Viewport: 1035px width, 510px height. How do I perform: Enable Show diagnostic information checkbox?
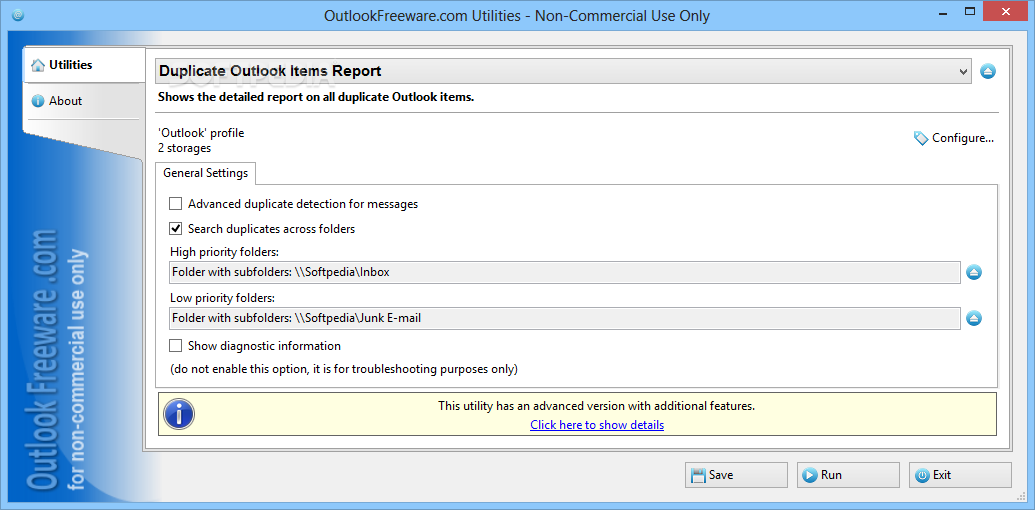176,346
